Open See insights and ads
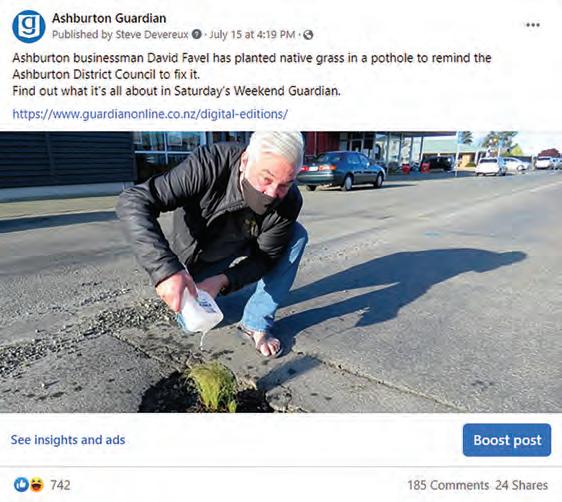562x502 pixels. point(68,440)
